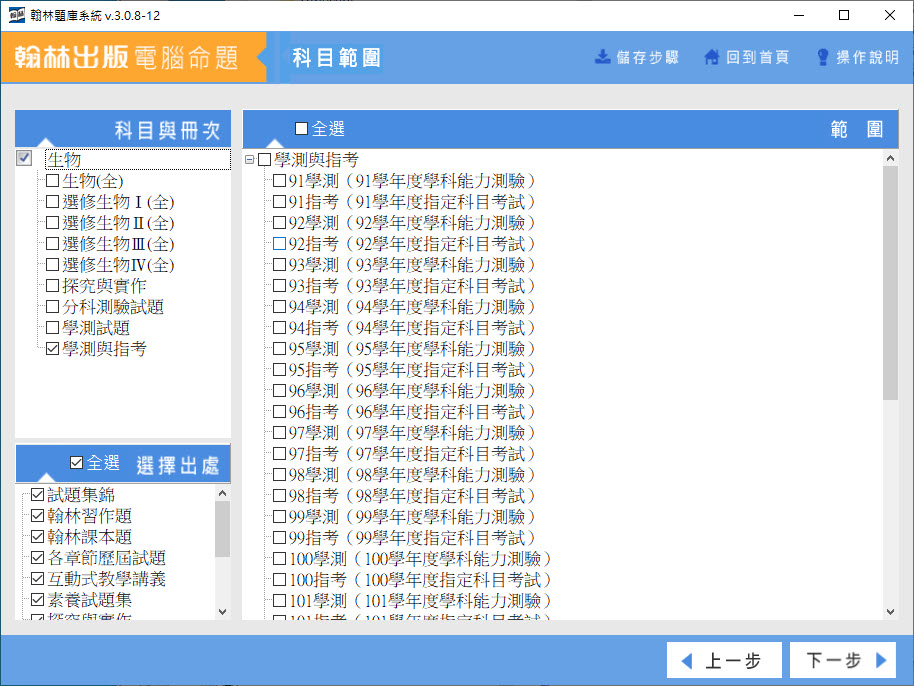
Task: Click the 儲存步驟 save icon
Action: tap(603, 57)
